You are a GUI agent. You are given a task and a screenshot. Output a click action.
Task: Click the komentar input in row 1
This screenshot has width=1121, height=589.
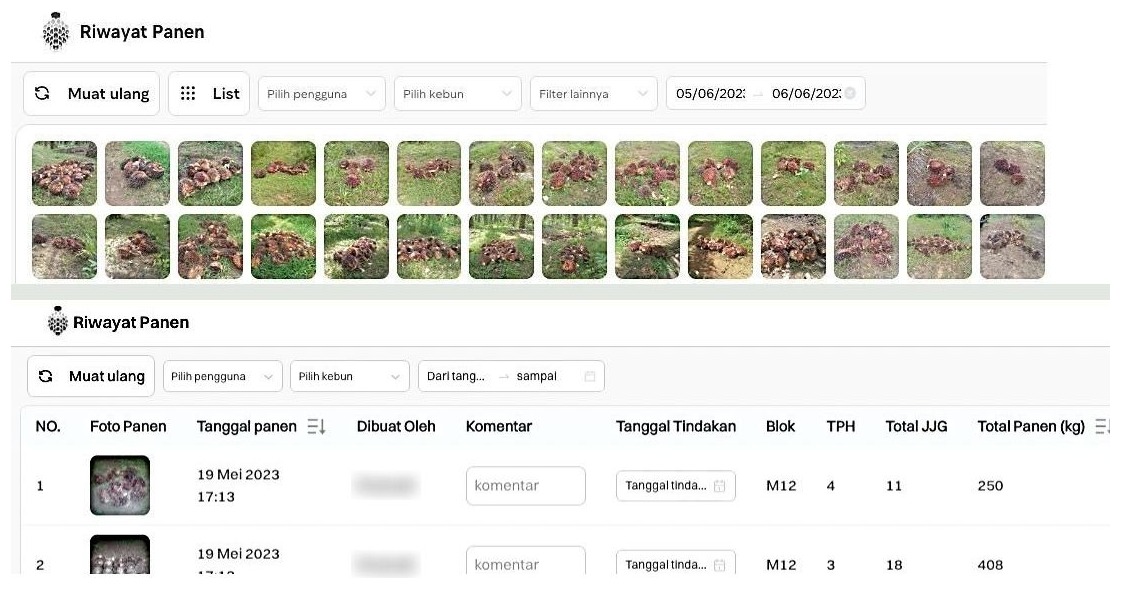point(525,485)
